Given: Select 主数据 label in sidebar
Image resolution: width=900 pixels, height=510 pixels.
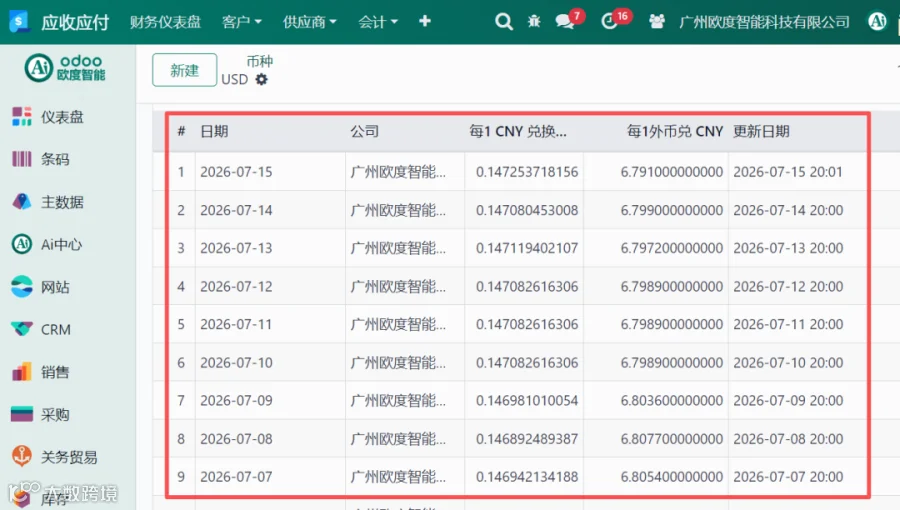Looking at the screenshot, I should coord(62,202).
